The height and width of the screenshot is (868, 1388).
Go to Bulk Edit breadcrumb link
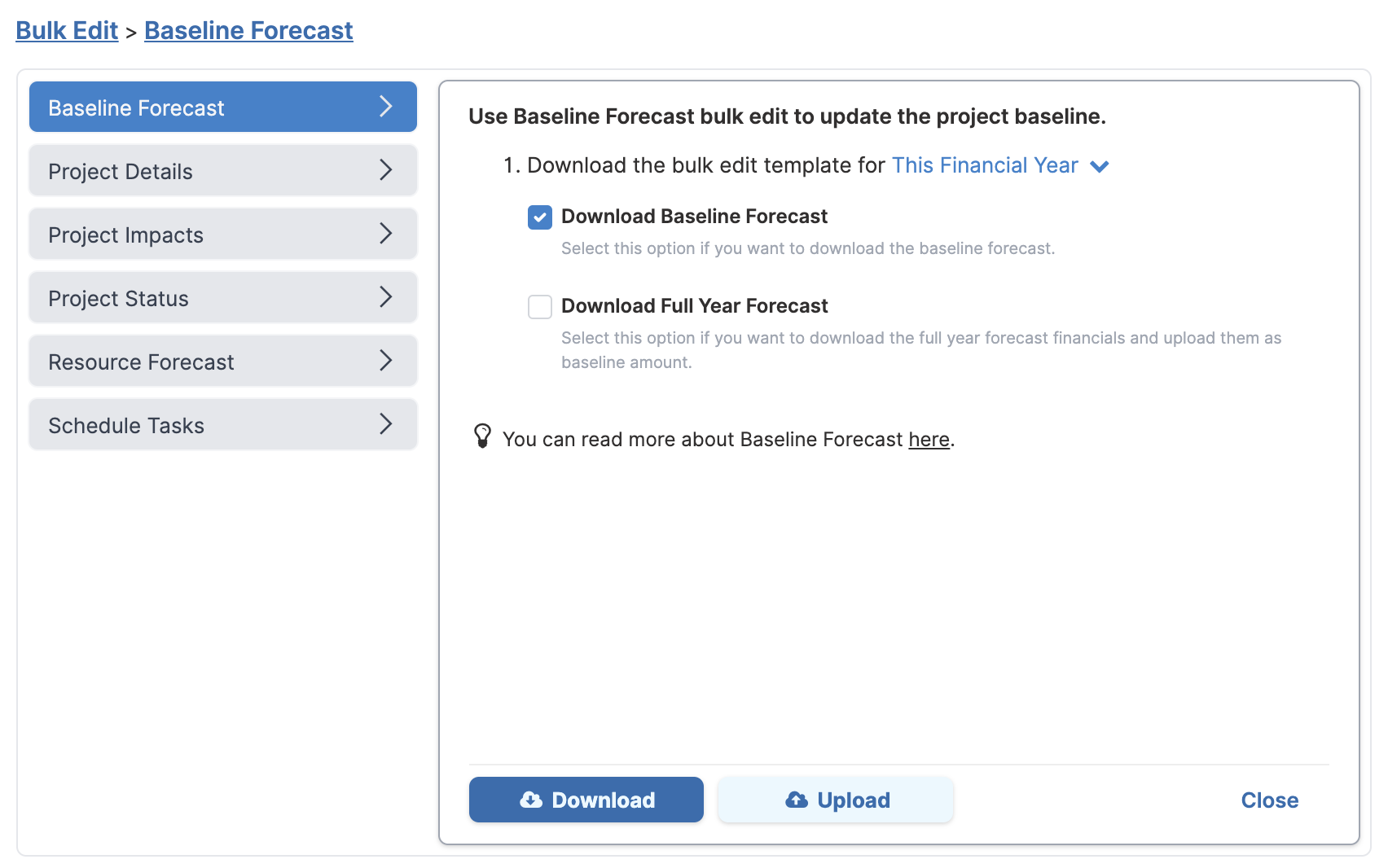pos(67,31)
